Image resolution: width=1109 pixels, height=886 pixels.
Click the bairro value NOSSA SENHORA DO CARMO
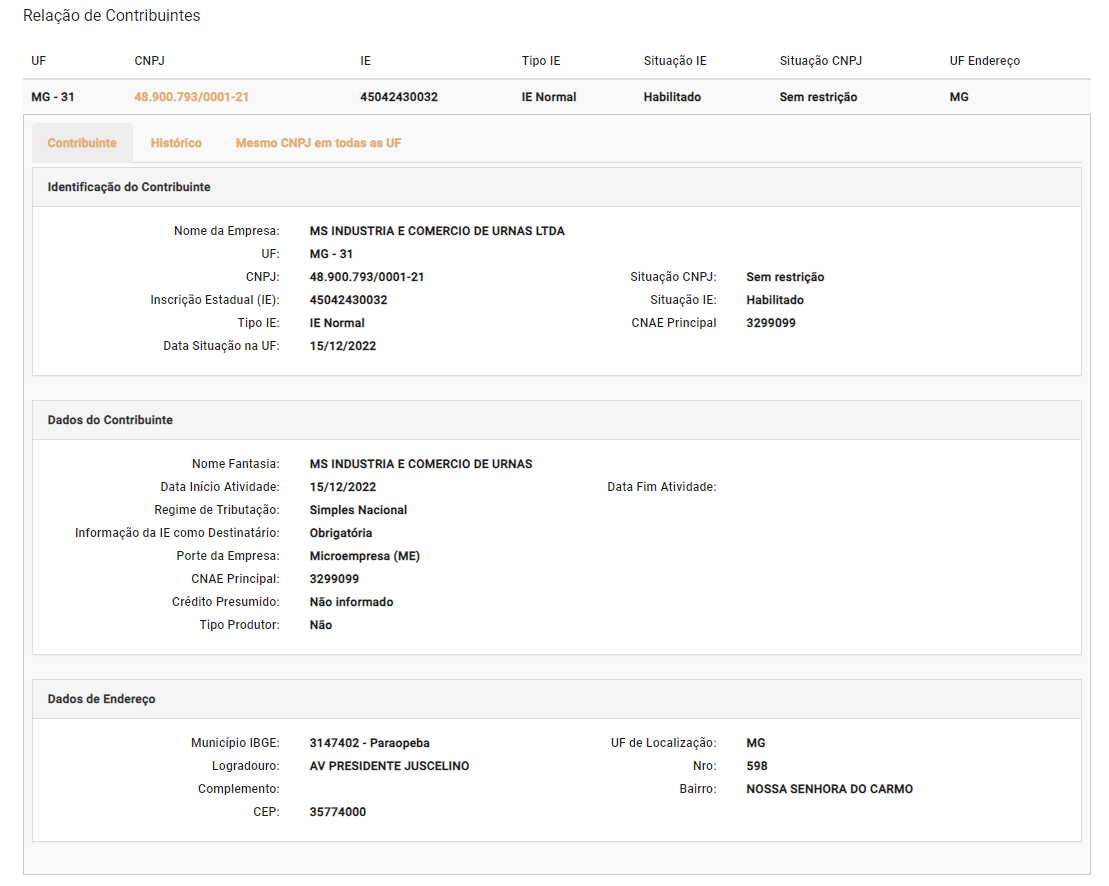(829, 789)
